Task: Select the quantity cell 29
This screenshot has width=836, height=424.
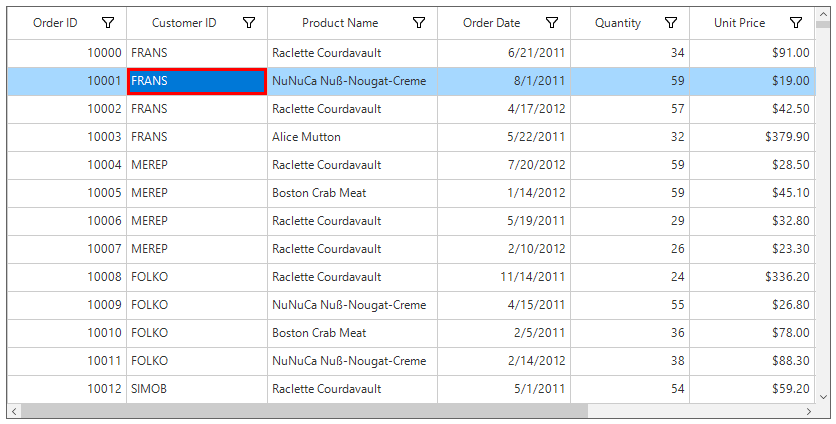Action: pos(630,221)
